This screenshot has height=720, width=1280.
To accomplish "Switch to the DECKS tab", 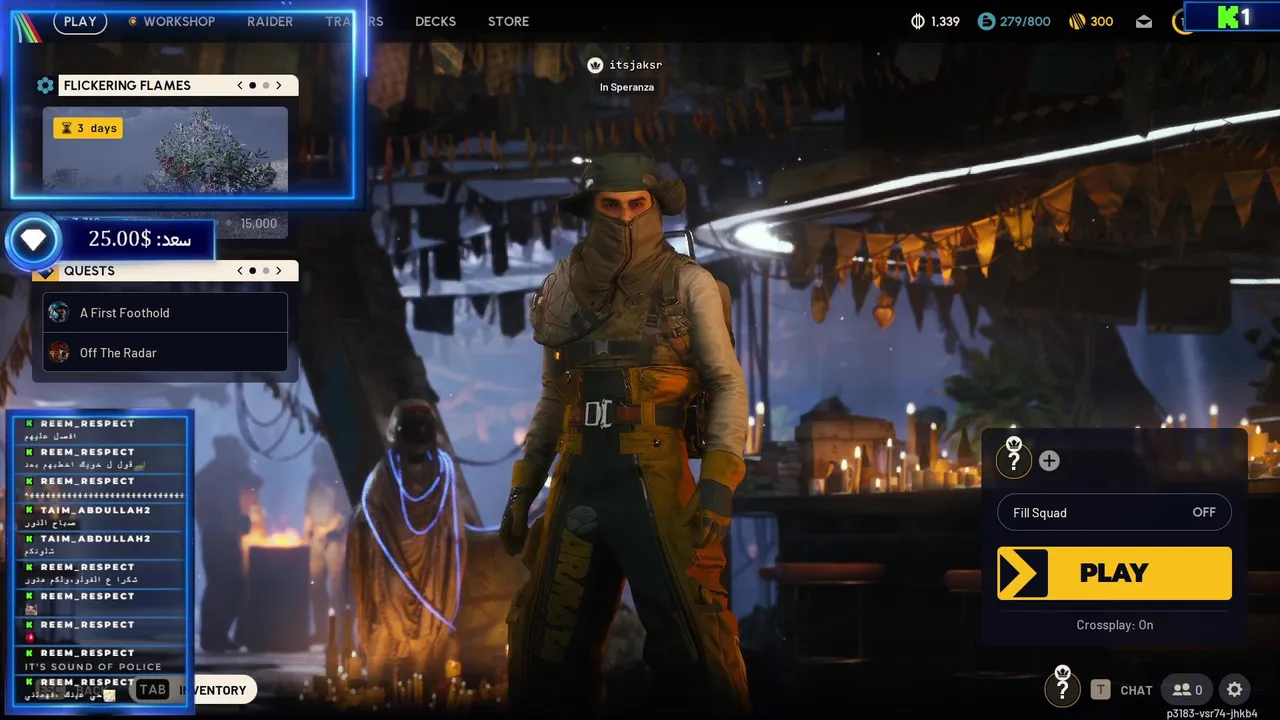I will click(435, 21).
